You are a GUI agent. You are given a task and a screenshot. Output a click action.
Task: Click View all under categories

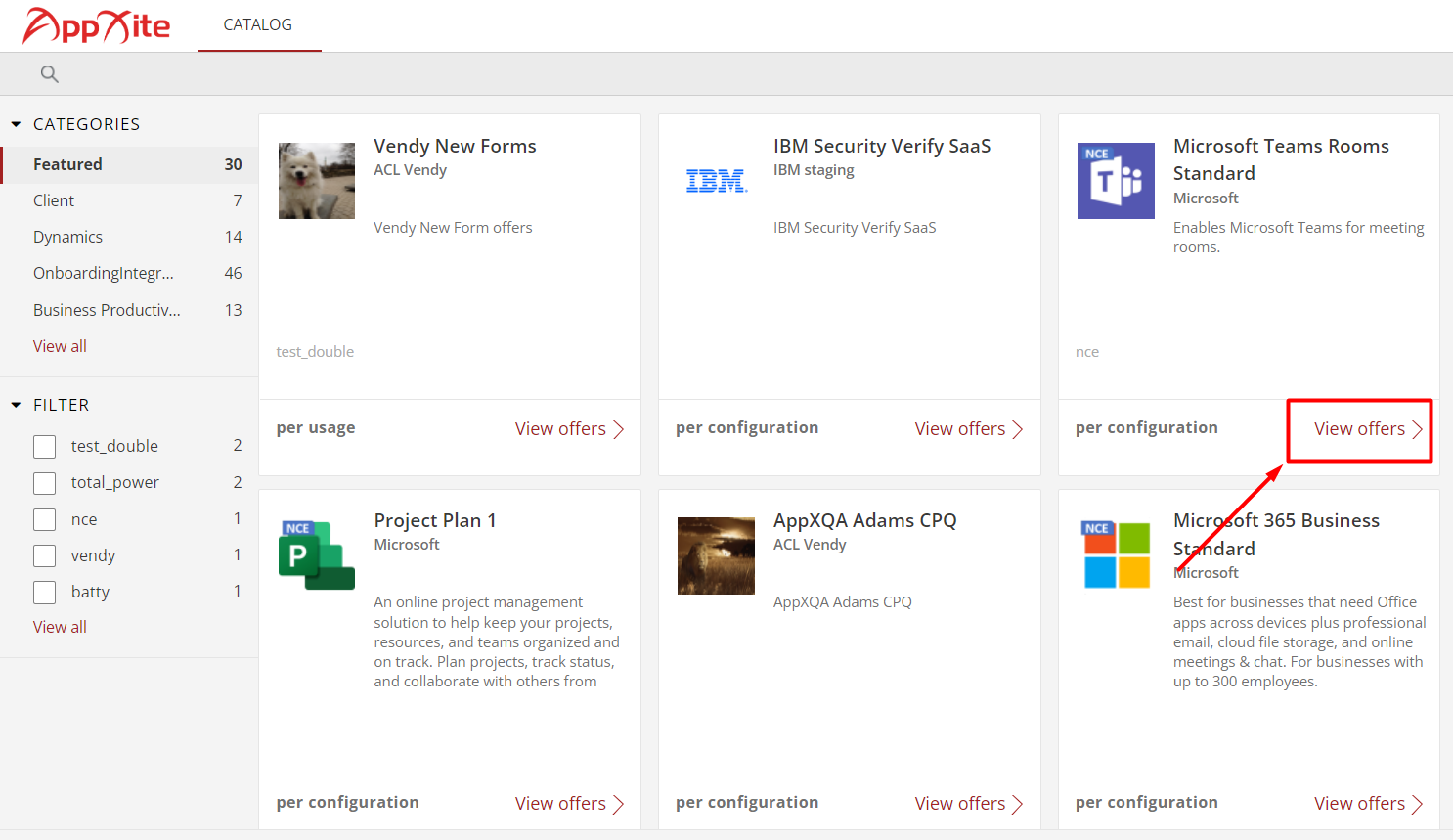coord(60,346)
